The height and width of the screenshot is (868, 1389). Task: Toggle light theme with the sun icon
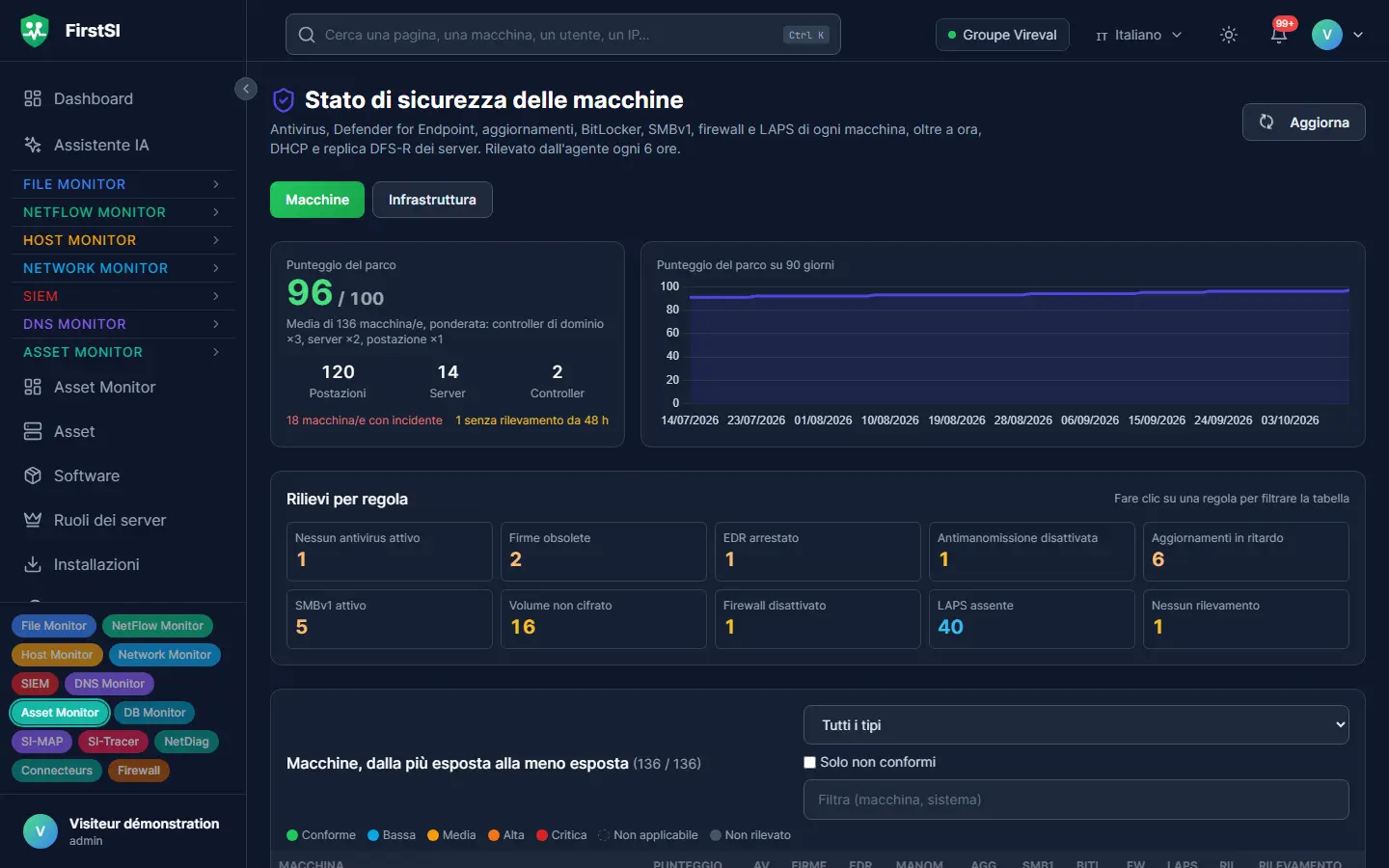pyautogui.click(x=1229, y=35)
